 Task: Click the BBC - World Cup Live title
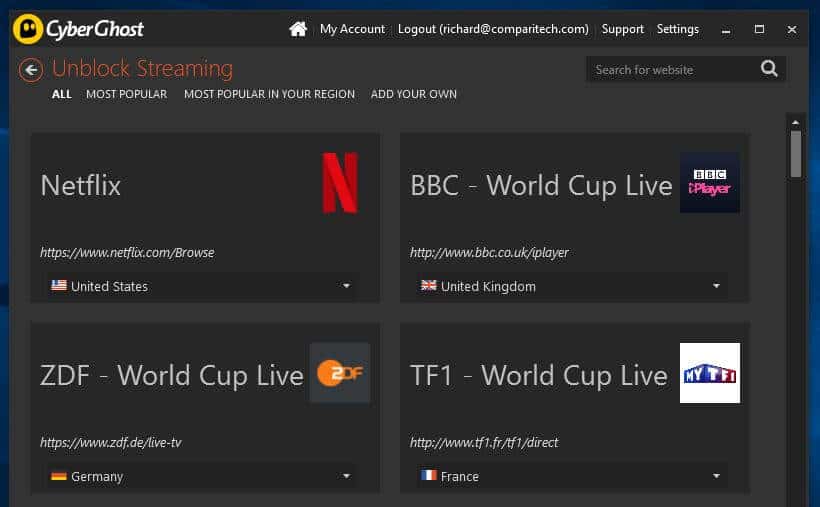click(x=541, y=185)
